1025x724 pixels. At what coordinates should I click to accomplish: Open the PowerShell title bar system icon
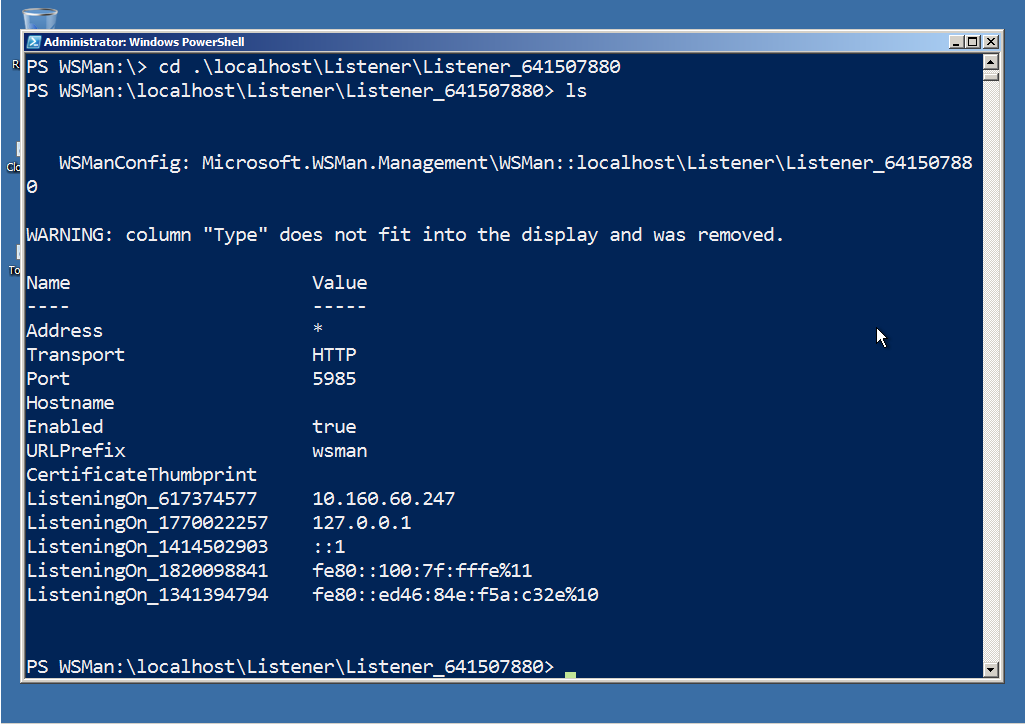33,42
